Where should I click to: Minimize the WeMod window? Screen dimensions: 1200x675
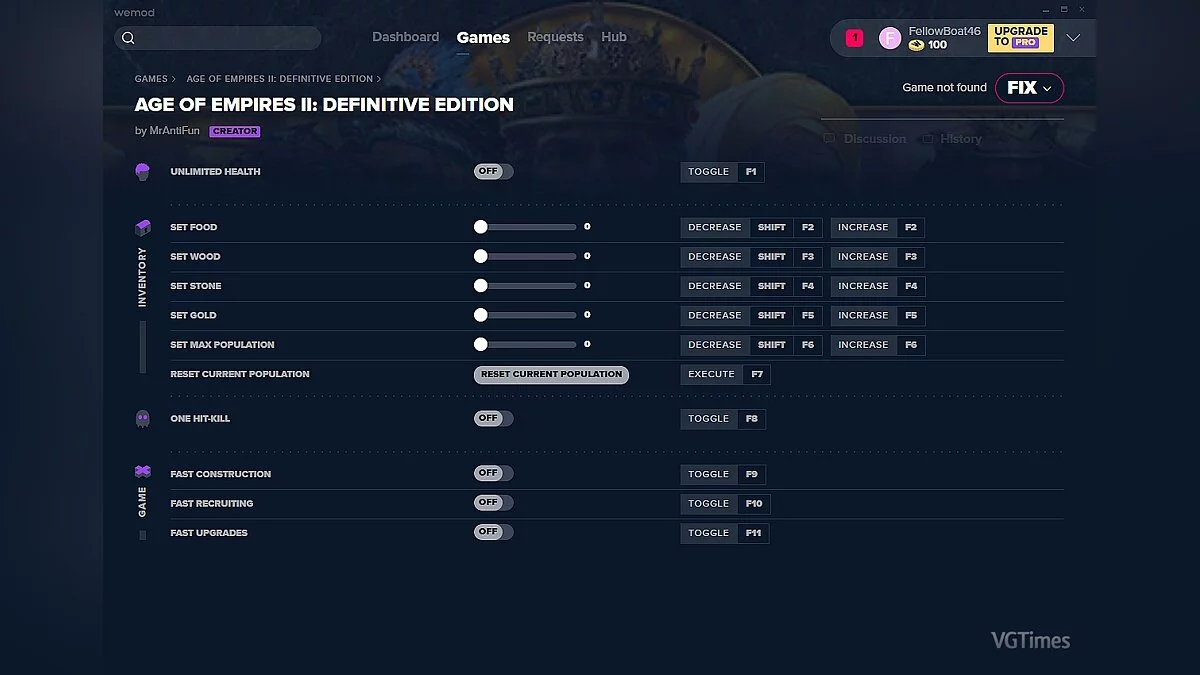[1047, 9]
